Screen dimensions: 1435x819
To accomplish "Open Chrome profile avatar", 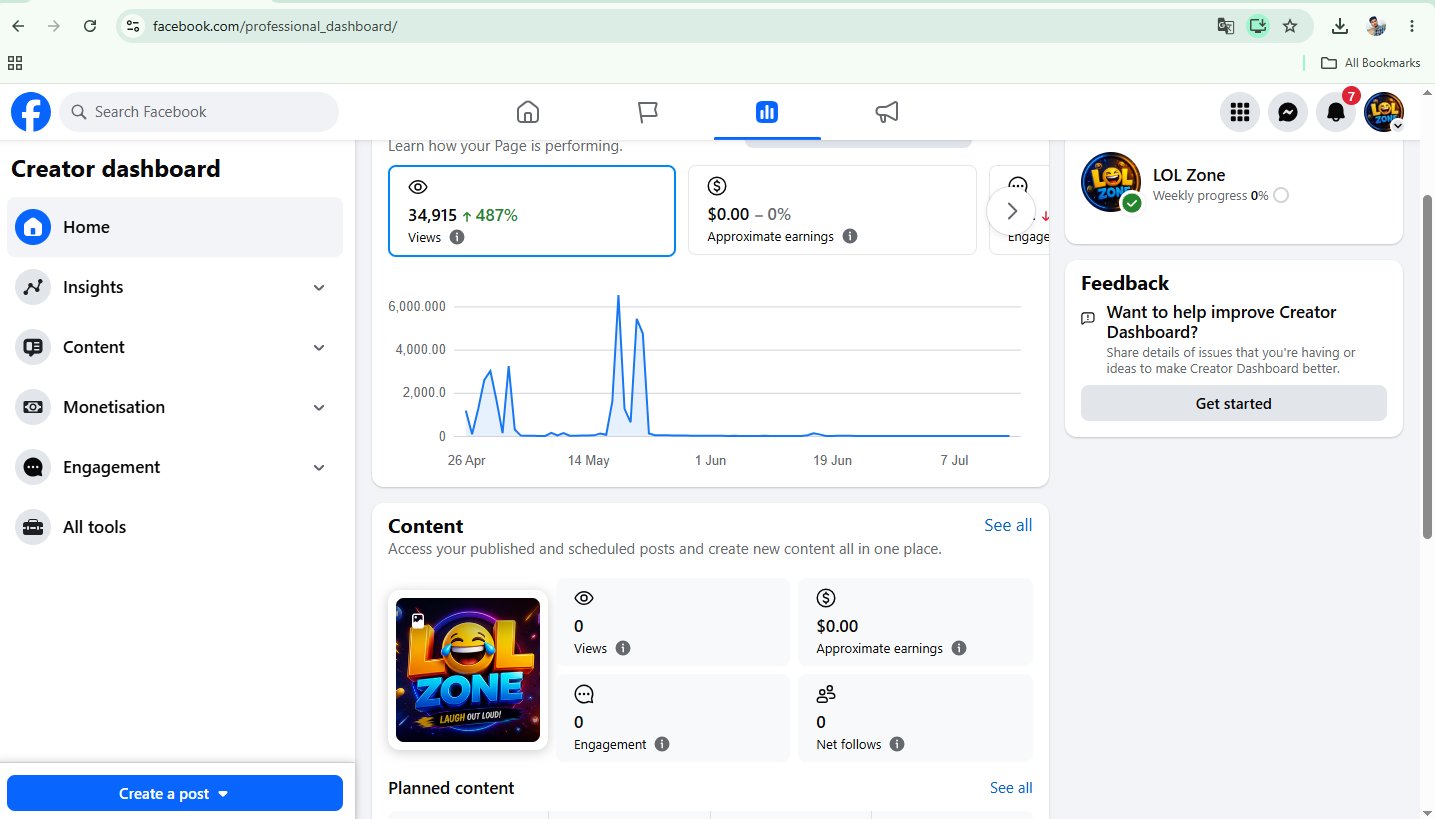I will [x=1376, y=26].
